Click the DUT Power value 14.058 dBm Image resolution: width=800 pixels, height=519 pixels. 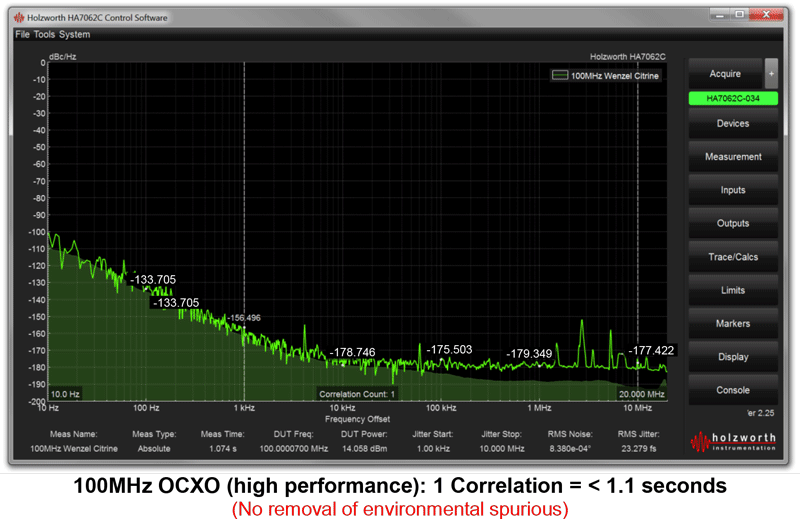pos(365,449)
